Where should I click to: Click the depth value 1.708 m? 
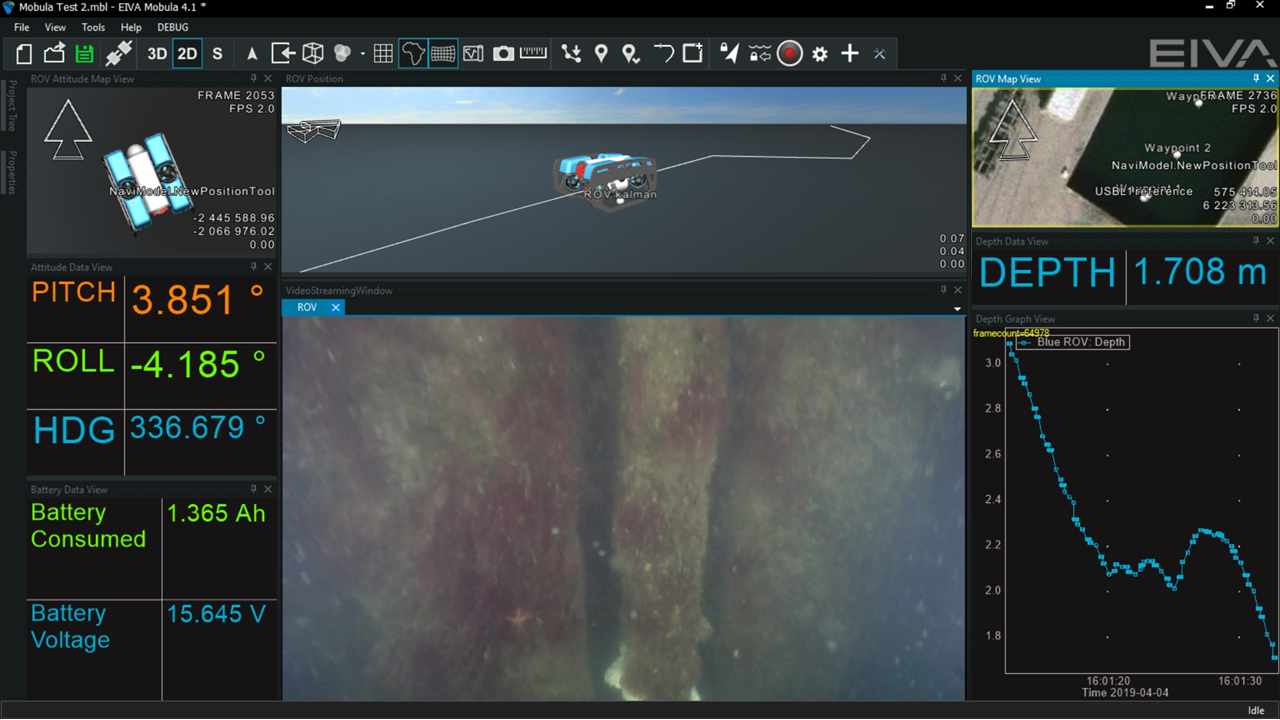click(x=1200, y=272)
